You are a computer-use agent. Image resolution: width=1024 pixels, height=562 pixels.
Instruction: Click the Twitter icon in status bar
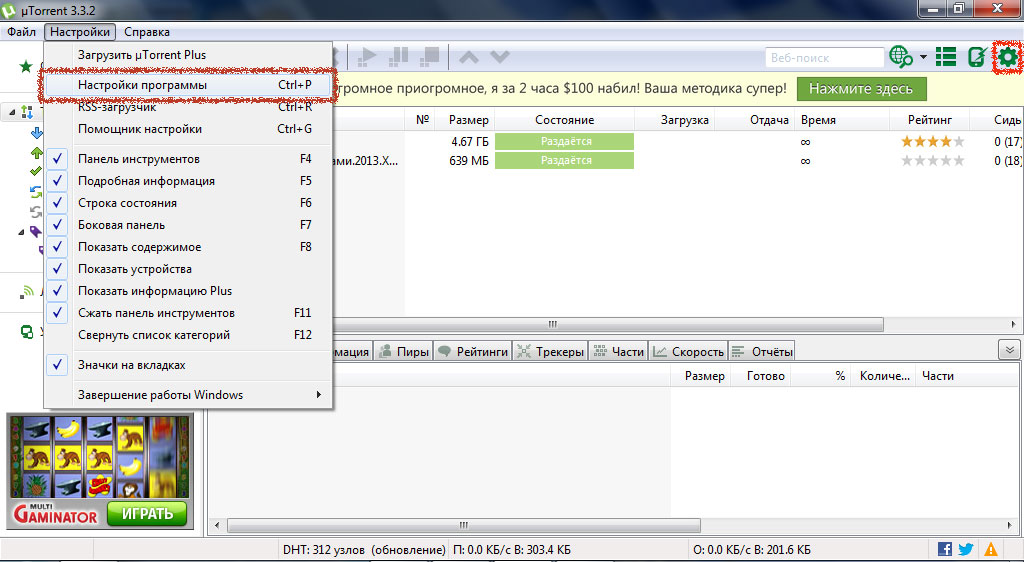(x=966, y=550)
